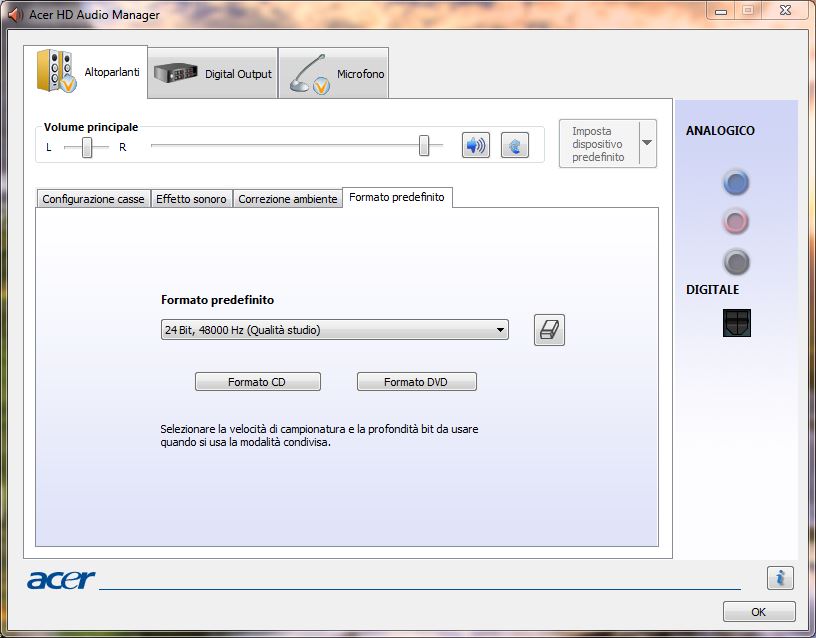Open the Correzione ambiente tab
This screenshot has height=638, width=816.
288,199
